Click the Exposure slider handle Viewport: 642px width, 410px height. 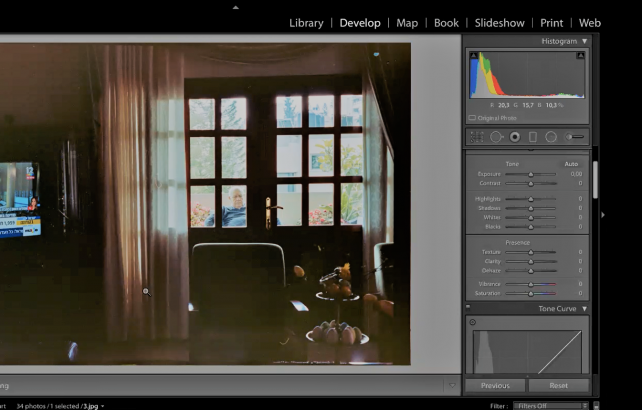click(530, 174)
